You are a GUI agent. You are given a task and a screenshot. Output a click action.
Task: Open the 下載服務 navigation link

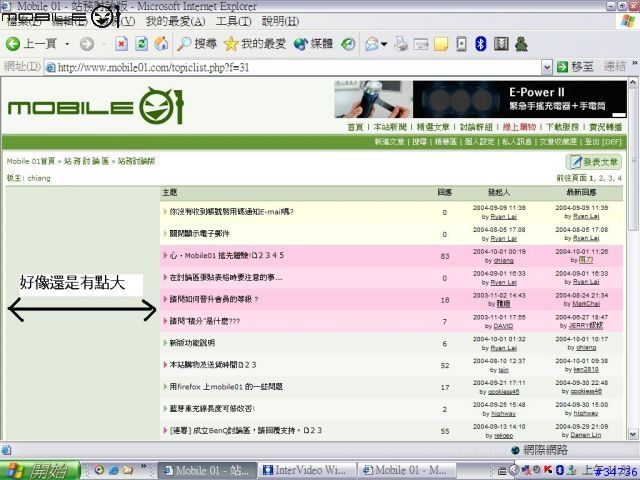tap(562, 127)
